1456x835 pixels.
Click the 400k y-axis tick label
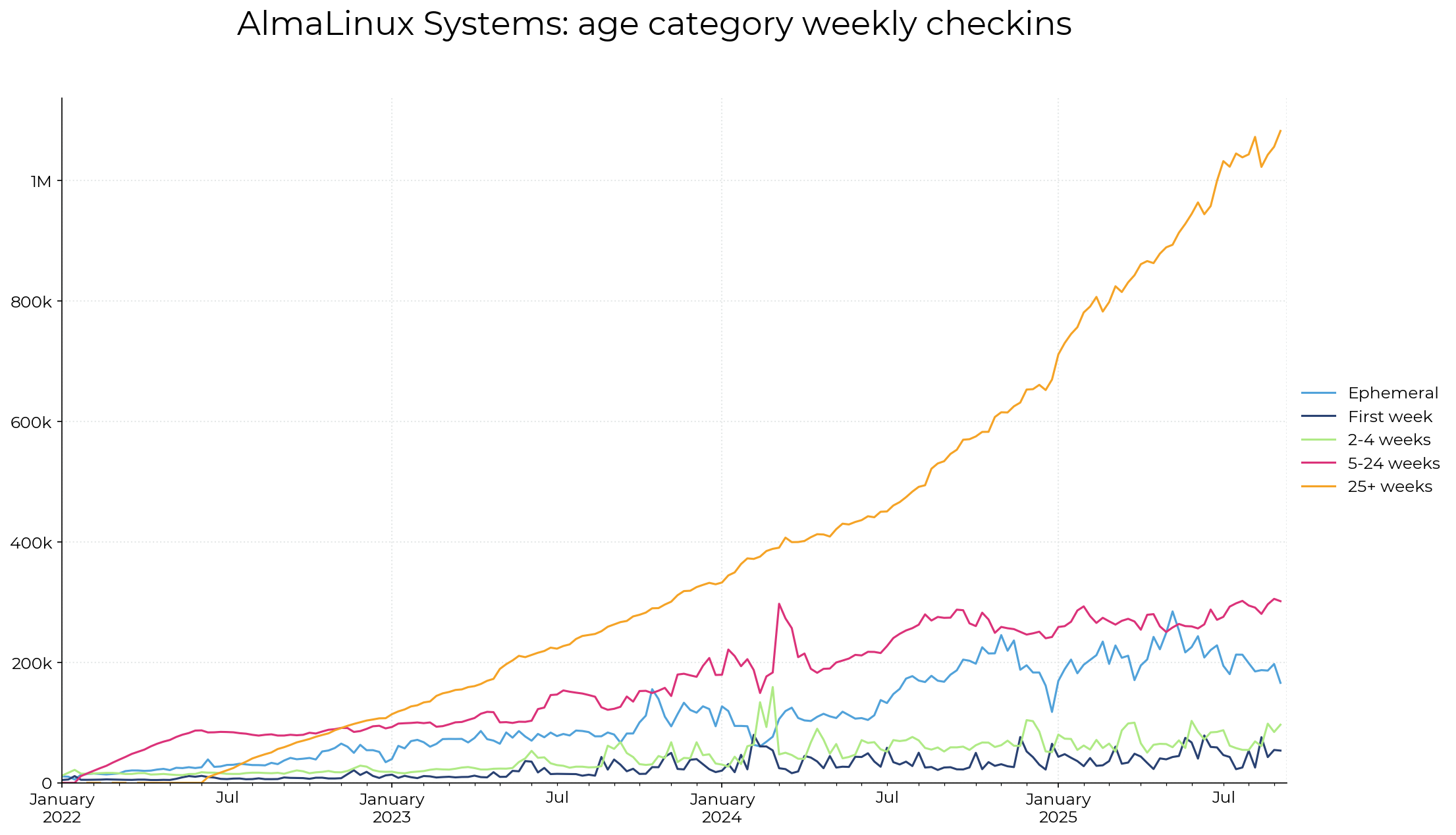point(32,543)
